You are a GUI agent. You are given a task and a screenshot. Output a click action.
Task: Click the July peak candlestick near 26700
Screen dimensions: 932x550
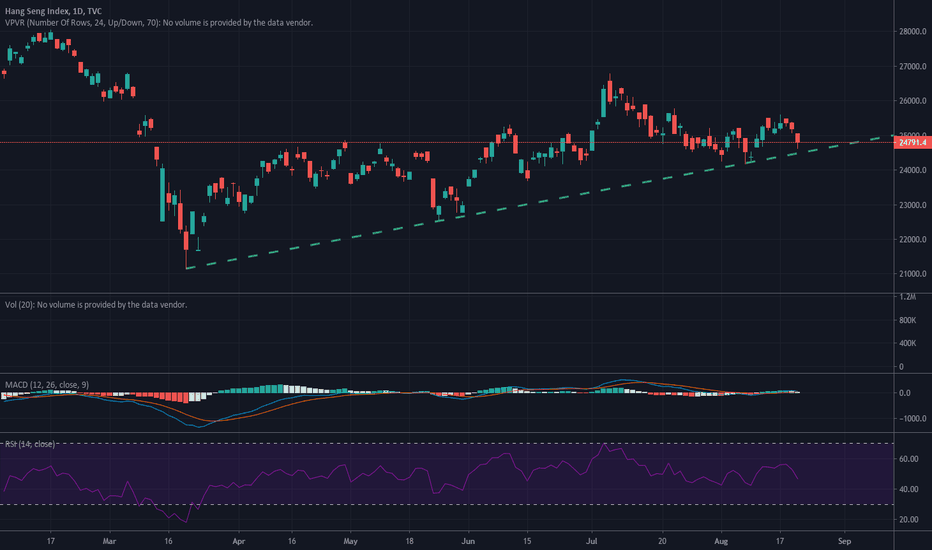(610, 90)
